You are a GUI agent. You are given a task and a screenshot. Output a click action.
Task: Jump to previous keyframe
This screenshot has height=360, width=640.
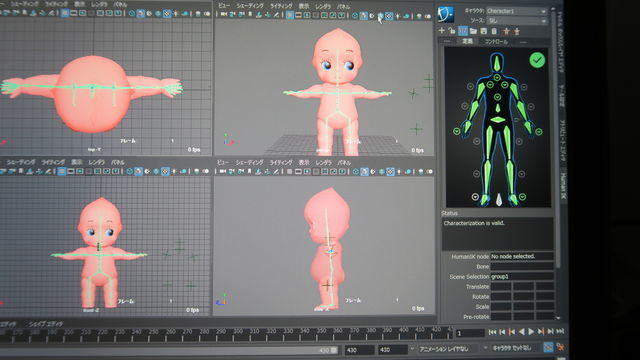click(512, 332)
